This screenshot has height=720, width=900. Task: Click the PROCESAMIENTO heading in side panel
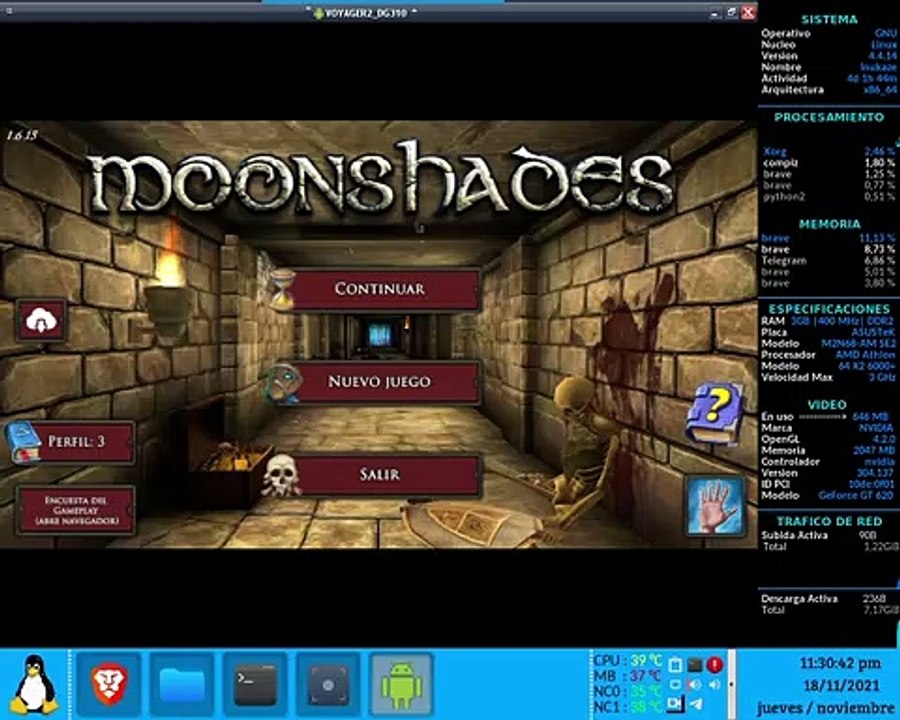click(x=829, y=117)
